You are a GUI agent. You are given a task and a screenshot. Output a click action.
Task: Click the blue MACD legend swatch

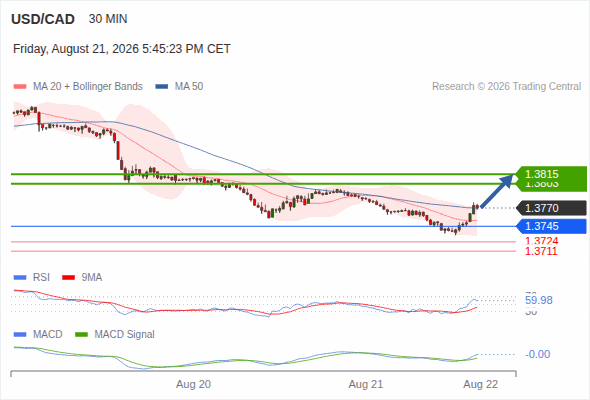tap(20, 335)
